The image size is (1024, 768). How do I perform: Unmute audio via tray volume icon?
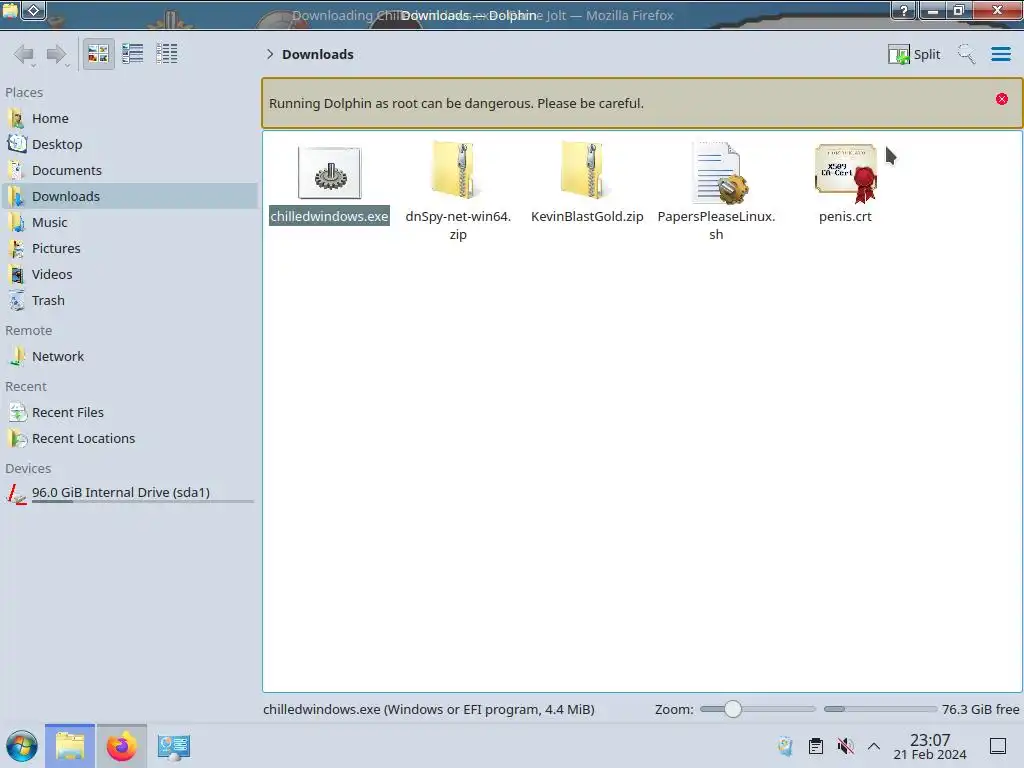point(845,746)
